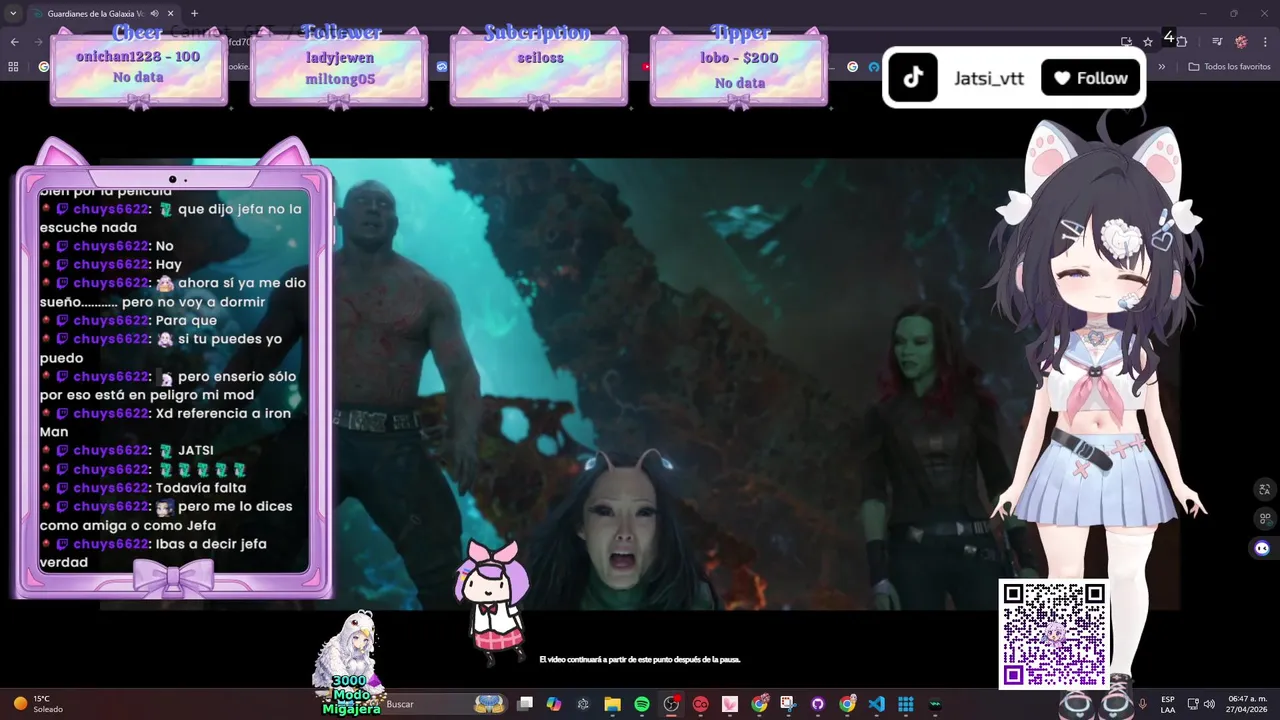Open the apps grid icon in bookmarks bar
Screen dimensions: 1280x720
click(x=14, y=67)
